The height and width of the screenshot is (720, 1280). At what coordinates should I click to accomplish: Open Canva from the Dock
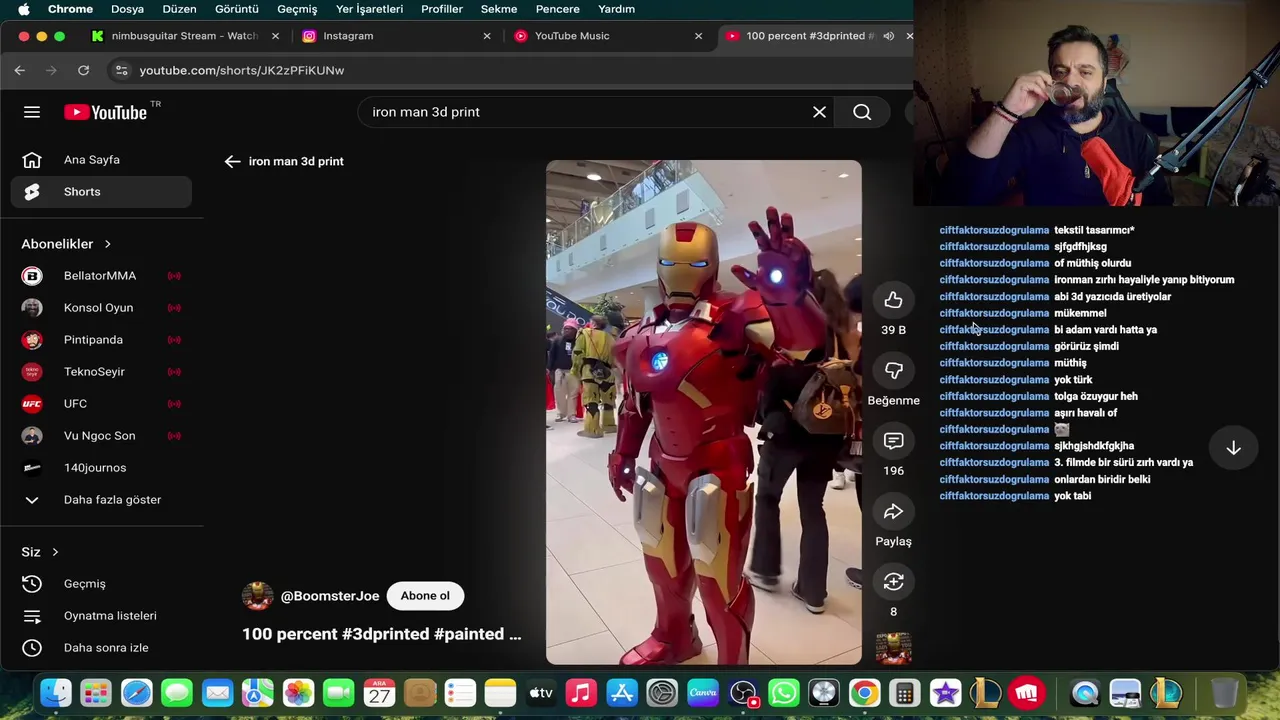703,693
